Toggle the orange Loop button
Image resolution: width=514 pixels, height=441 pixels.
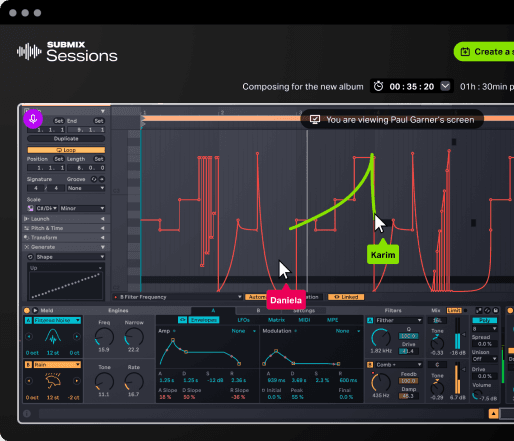tap(66, 150)
